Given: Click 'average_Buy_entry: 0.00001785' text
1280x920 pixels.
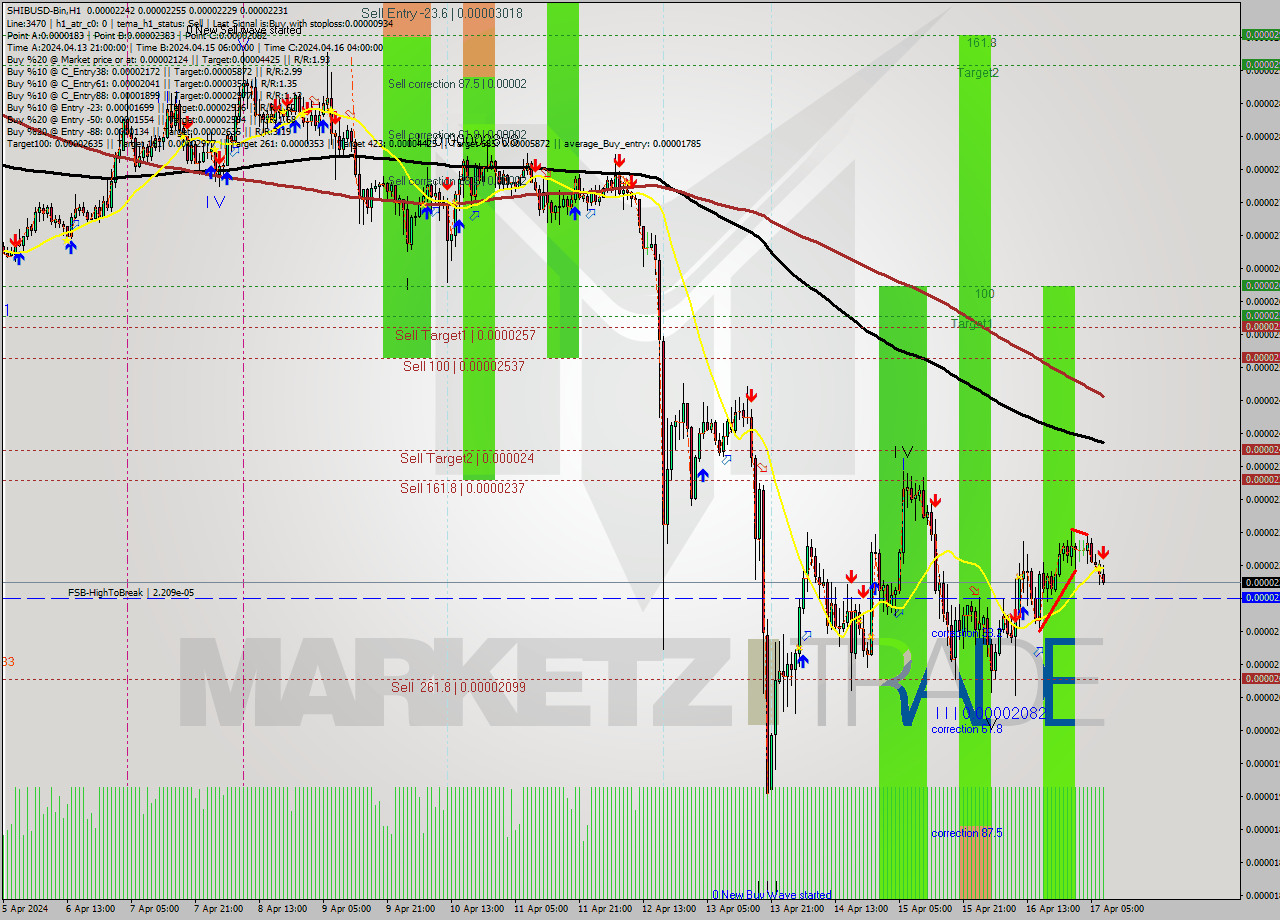Looking at the screenshot, I should [630, 144].
